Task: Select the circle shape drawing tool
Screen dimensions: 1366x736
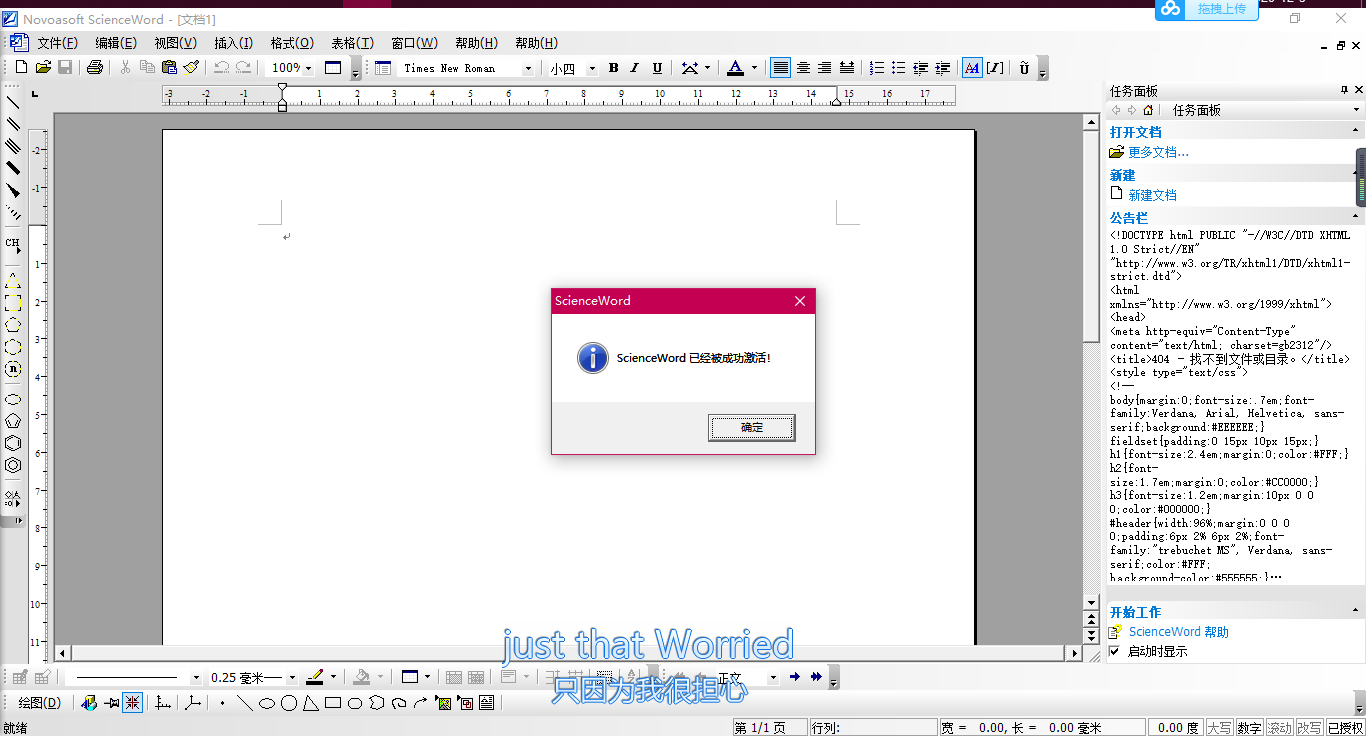Action: click(x=289, y=703)
